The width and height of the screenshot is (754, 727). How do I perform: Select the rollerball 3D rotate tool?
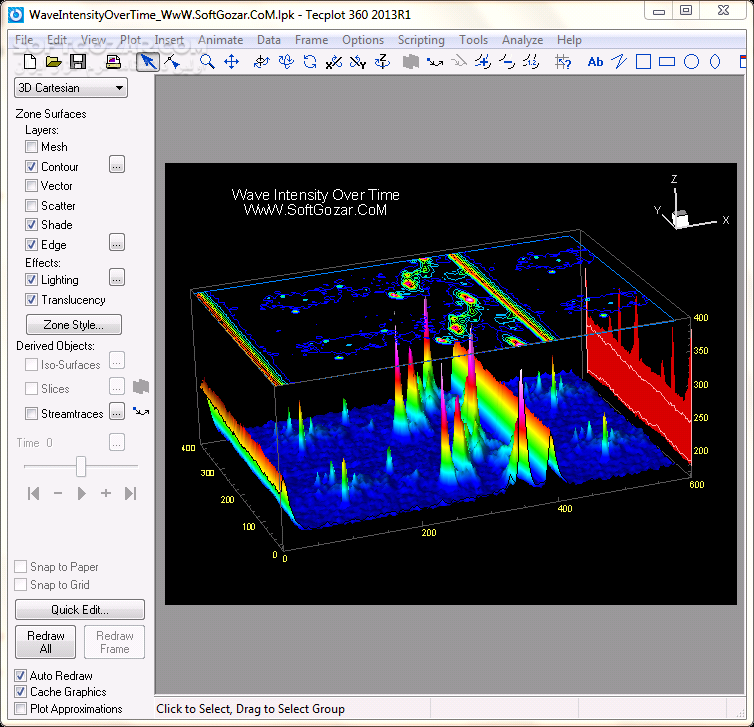[x=286, y=62]
